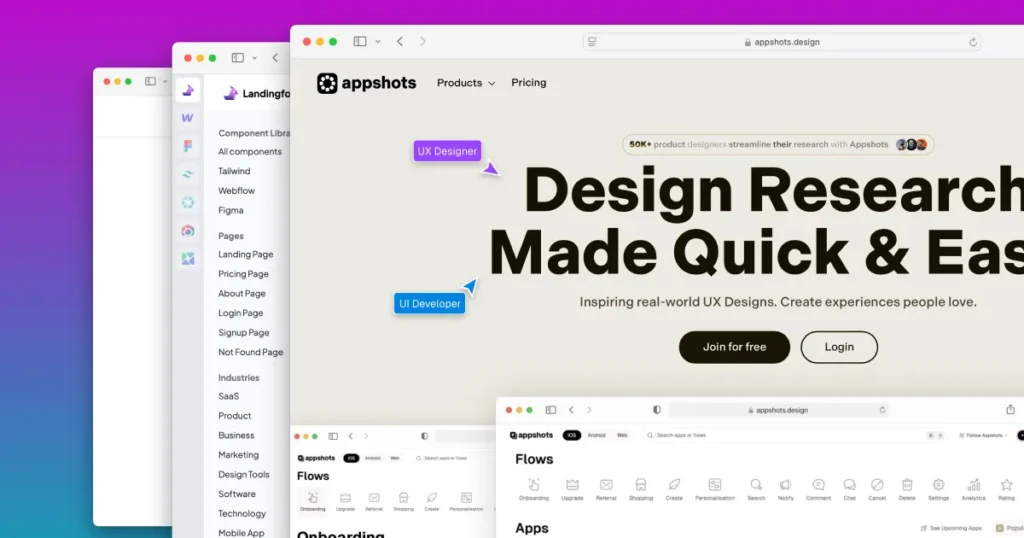Click the Rating star flow icon

(x=1006, y=485)
